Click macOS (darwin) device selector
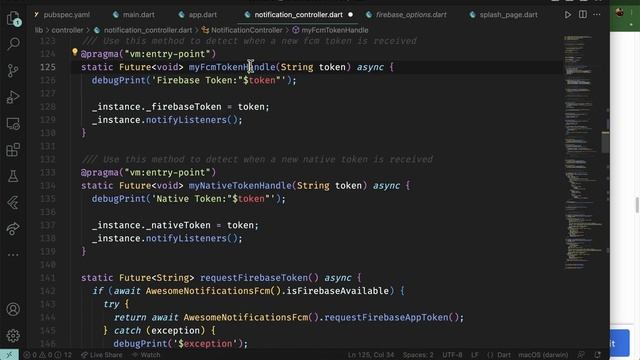640x360 pixels. tap(543, 355)
